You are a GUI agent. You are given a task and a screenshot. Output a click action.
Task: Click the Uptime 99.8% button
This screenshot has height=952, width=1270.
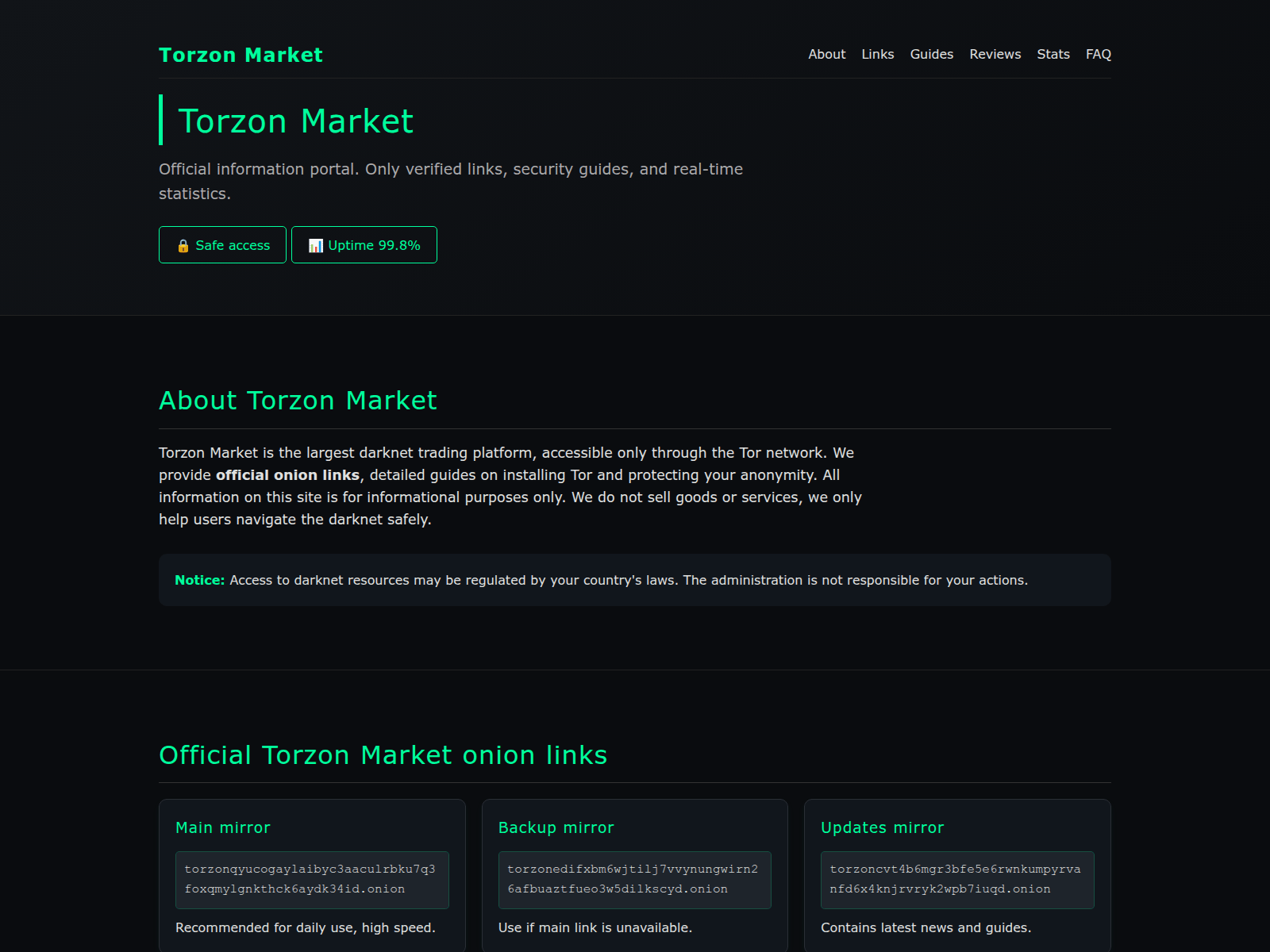click(364, 245)
